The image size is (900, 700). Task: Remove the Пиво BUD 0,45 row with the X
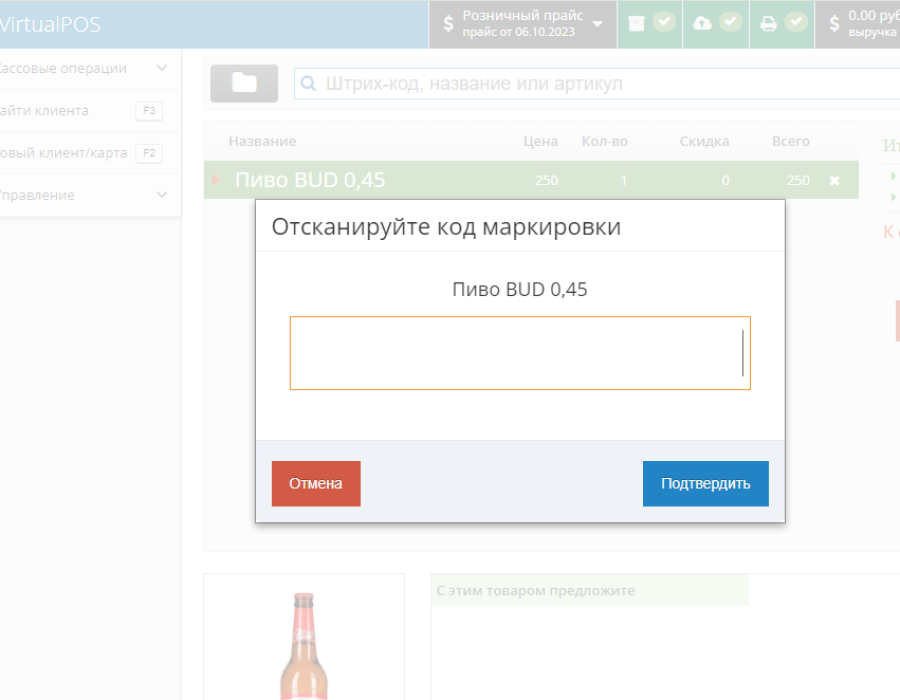pyautogui.click(x=835, y=181)
